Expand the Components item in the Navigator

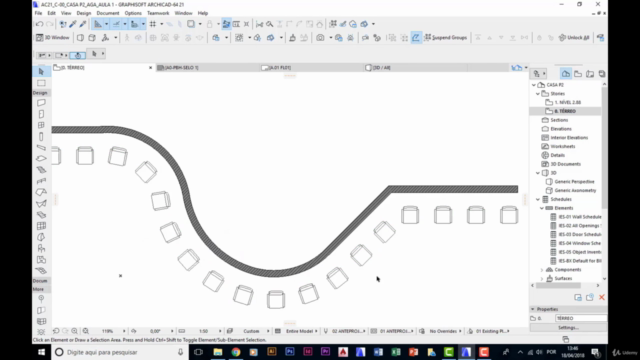pos(542,270)
